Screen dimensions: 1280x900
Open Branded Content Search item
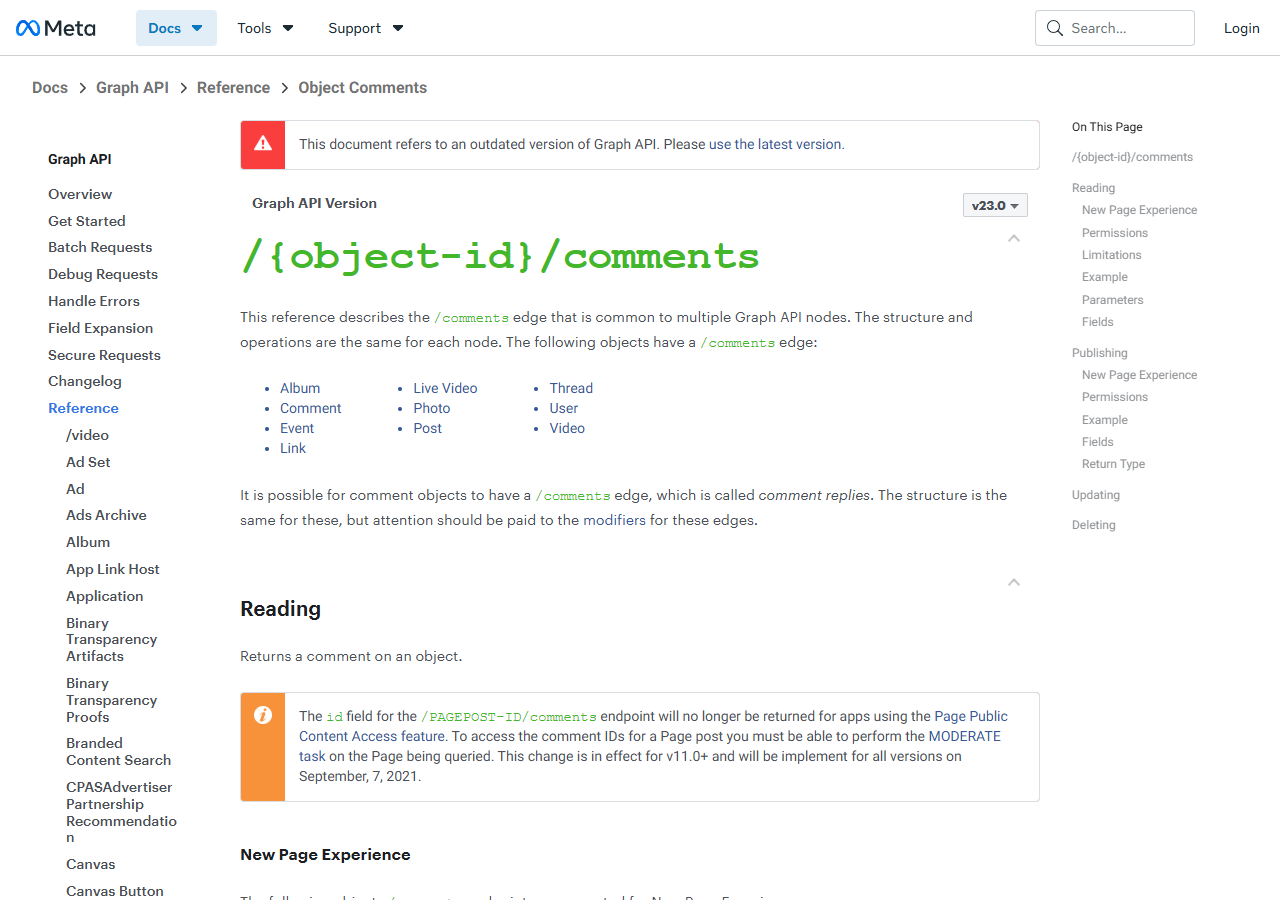point(118,752)
